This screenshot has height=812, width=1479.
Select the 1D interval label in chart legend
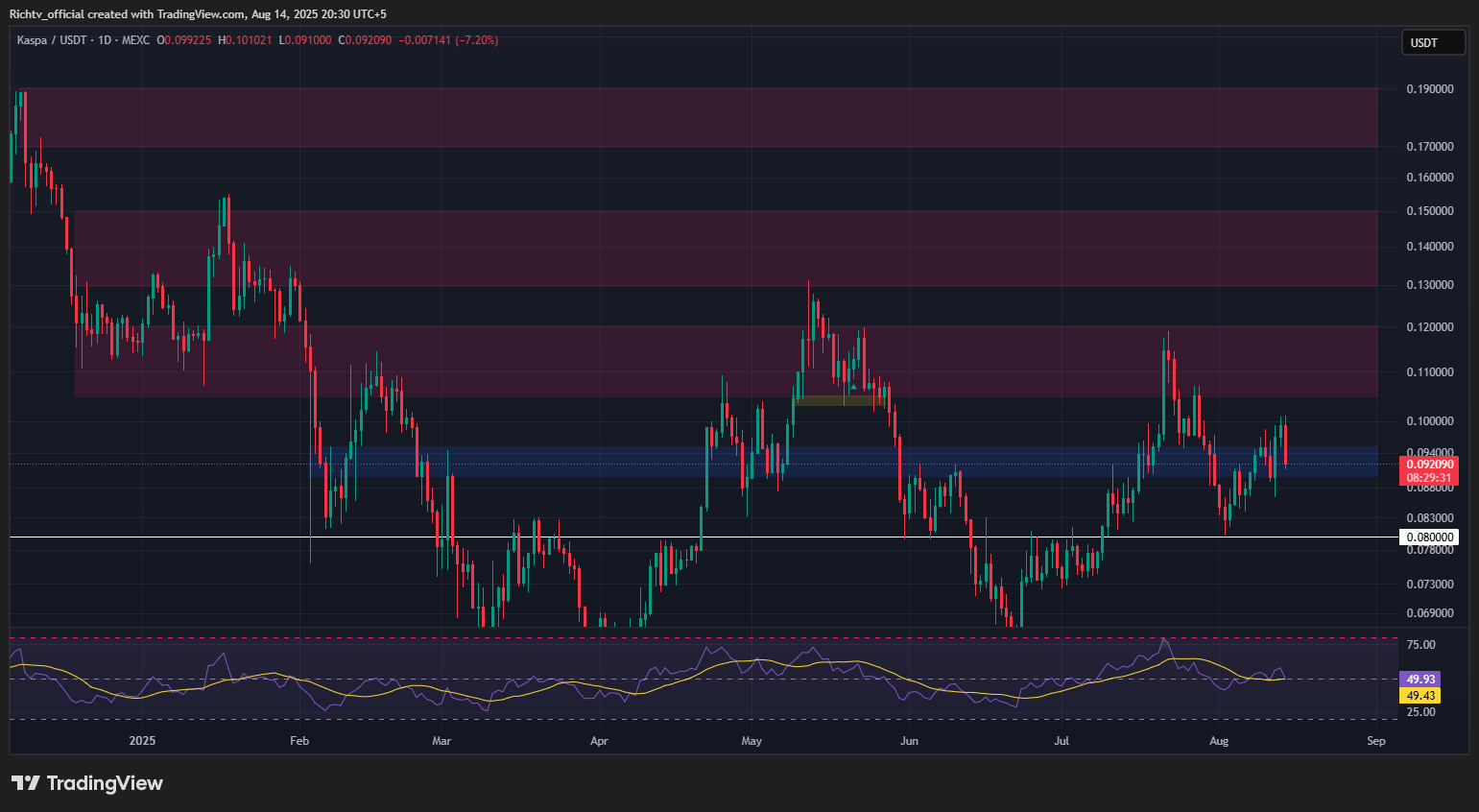[105, 40]
